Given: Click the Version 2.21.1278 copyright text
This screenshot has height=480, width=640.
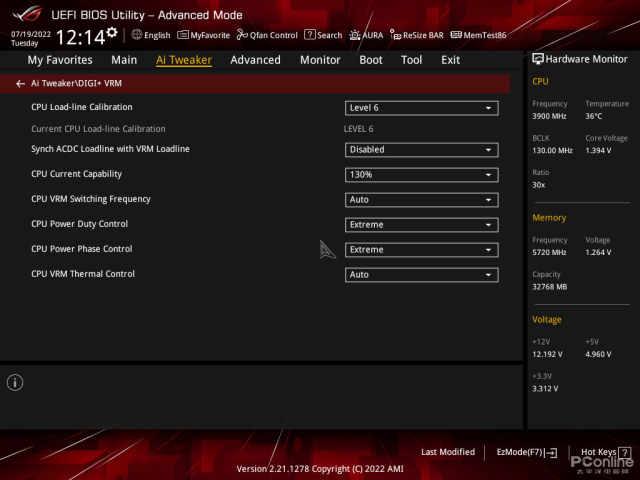Looking at the screenshot, I should click(x=320, y=469).
